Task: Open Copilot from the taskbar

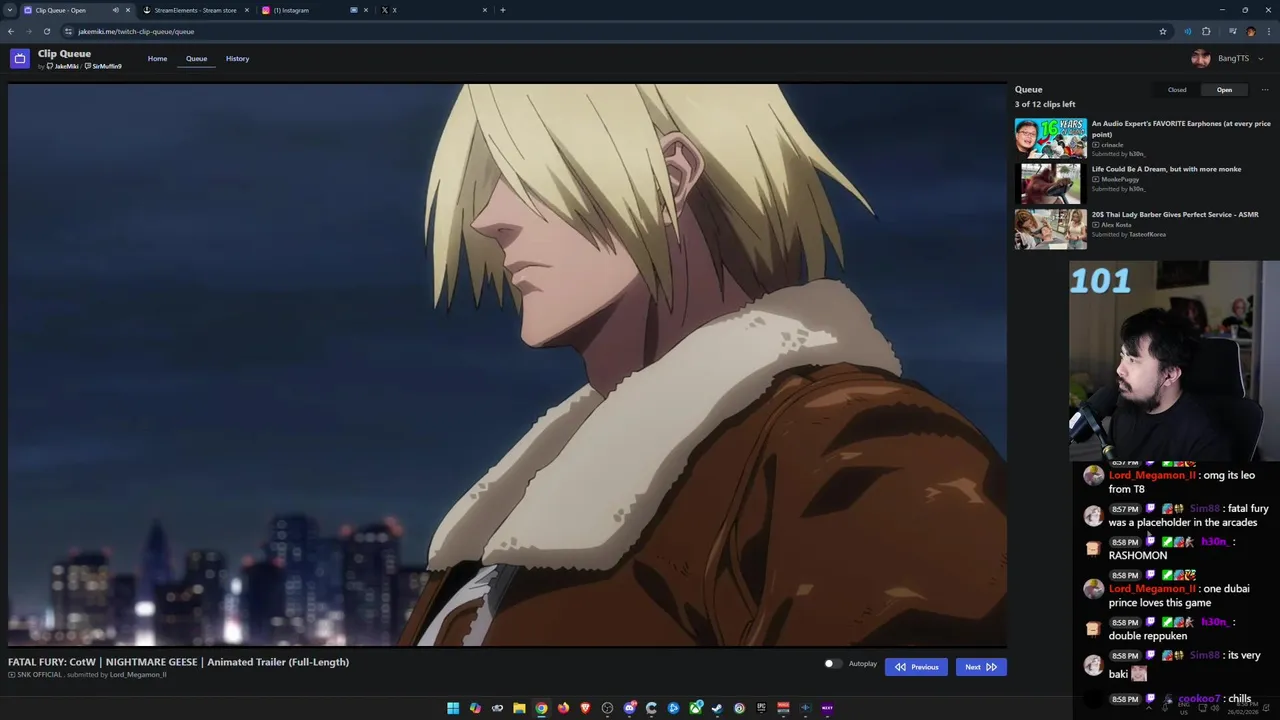Action: point(475,708)
